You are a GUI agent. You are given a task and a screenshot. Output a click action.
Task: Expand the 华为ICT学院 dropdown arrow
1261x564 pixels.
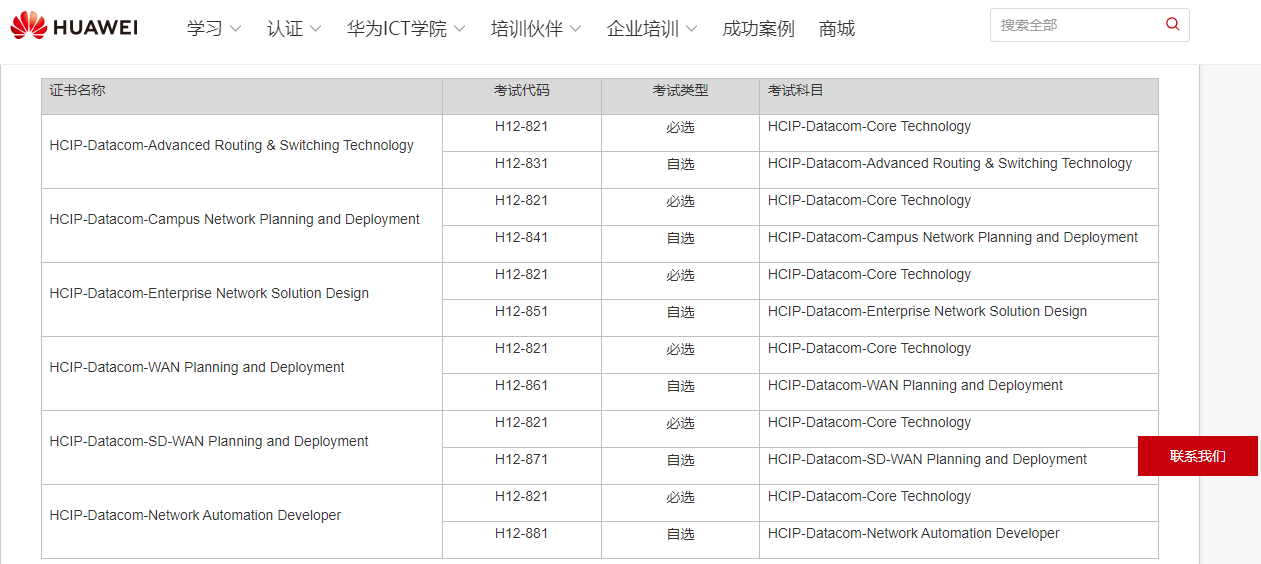(460, 29)
